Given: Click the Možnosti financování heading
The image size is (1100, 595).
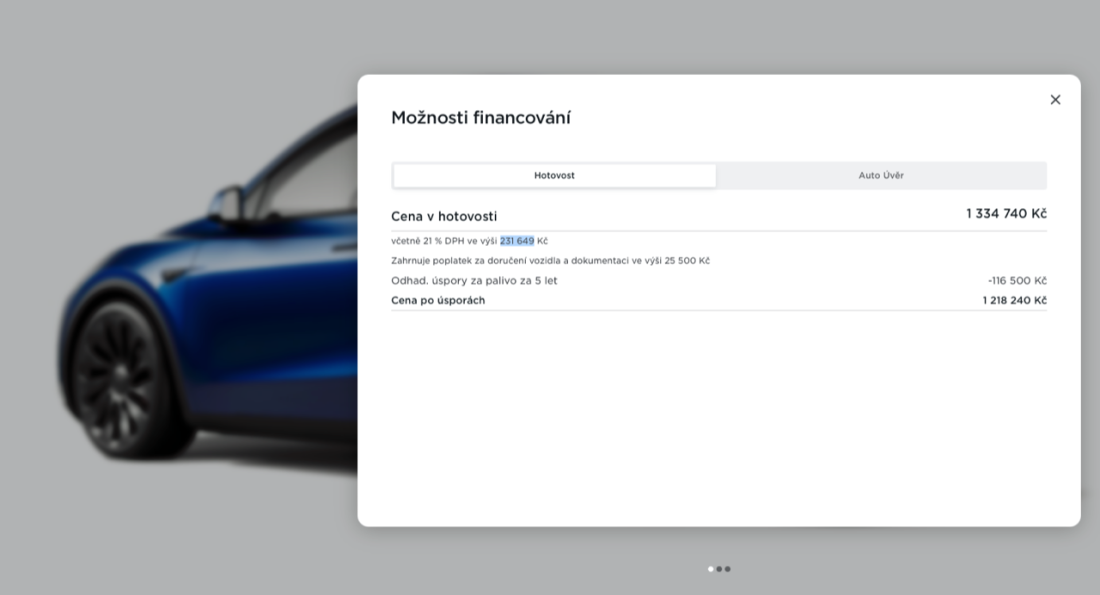Looking at the screenshot, I should 480,118.
